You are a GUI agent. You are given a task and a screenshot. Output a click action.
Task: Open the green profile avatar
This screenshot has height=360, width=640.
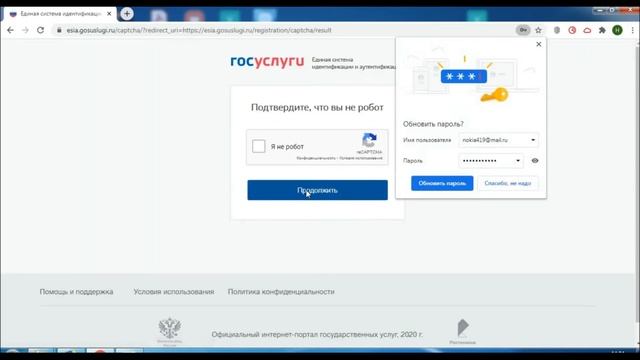tap(617, 30)
